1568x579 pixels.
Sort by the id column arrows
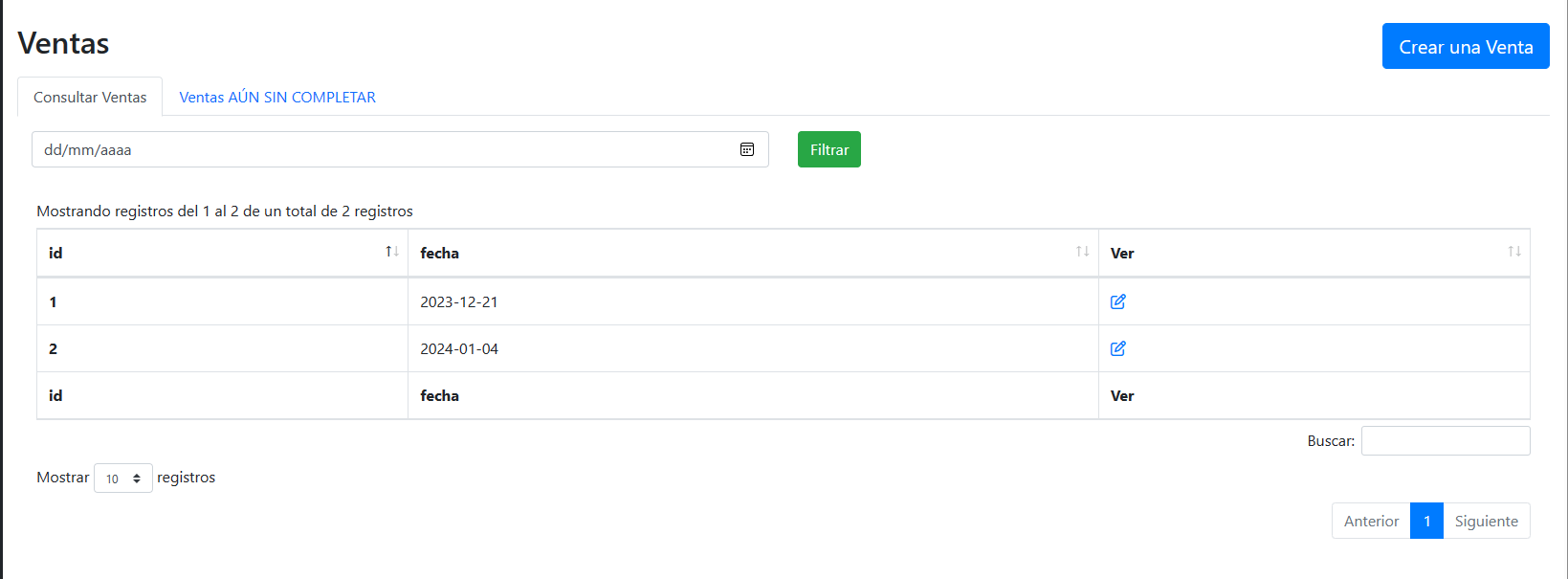pyautogui.click(x=392, y=252)
